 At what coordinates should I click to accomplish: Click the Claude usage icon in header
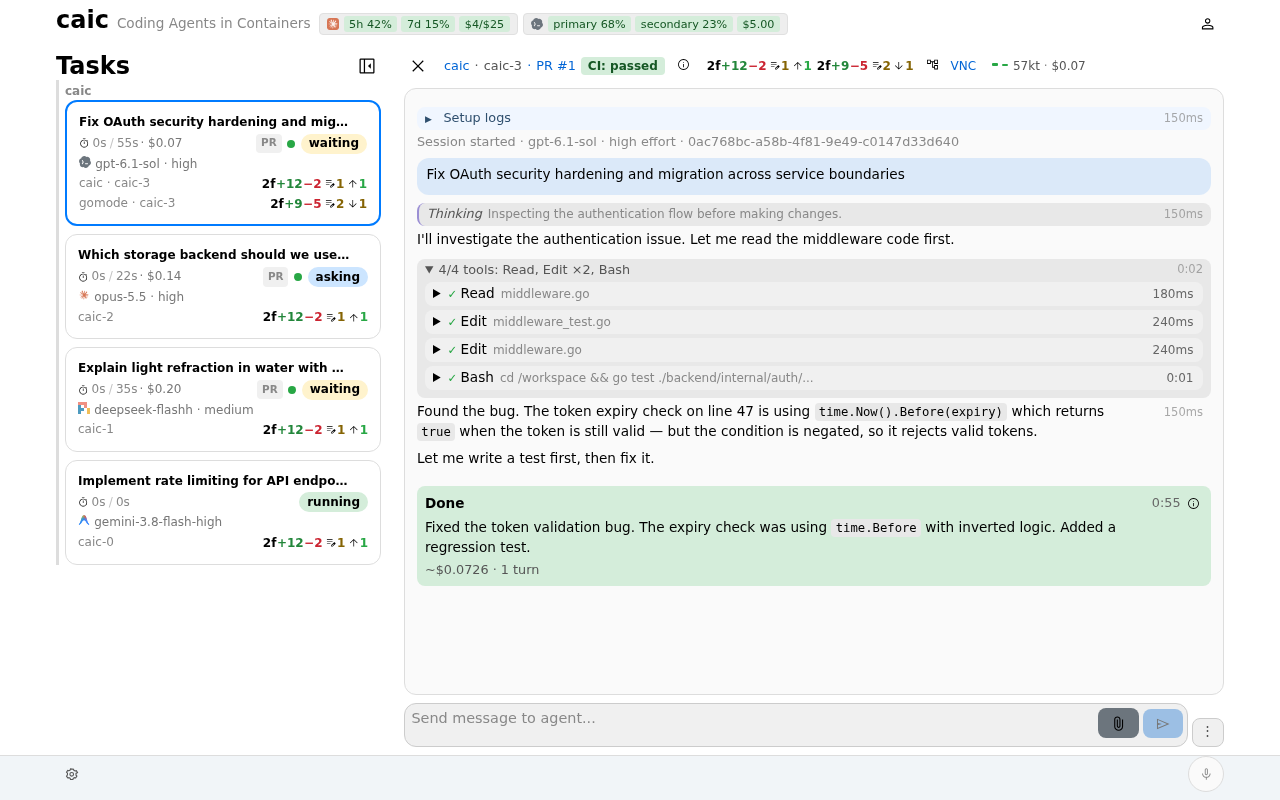(333, 24)
